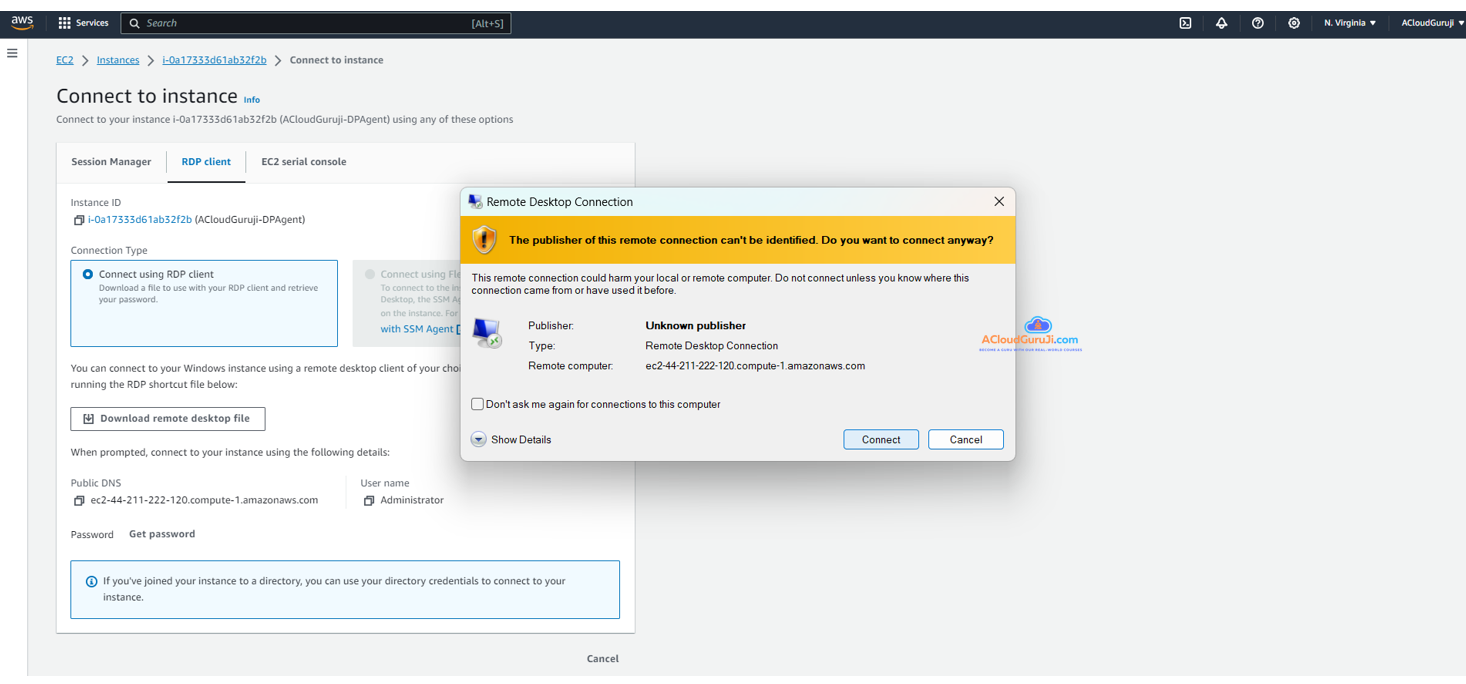
Task: Launch the CloudShell terminal icon
Action: (1185, 23)
